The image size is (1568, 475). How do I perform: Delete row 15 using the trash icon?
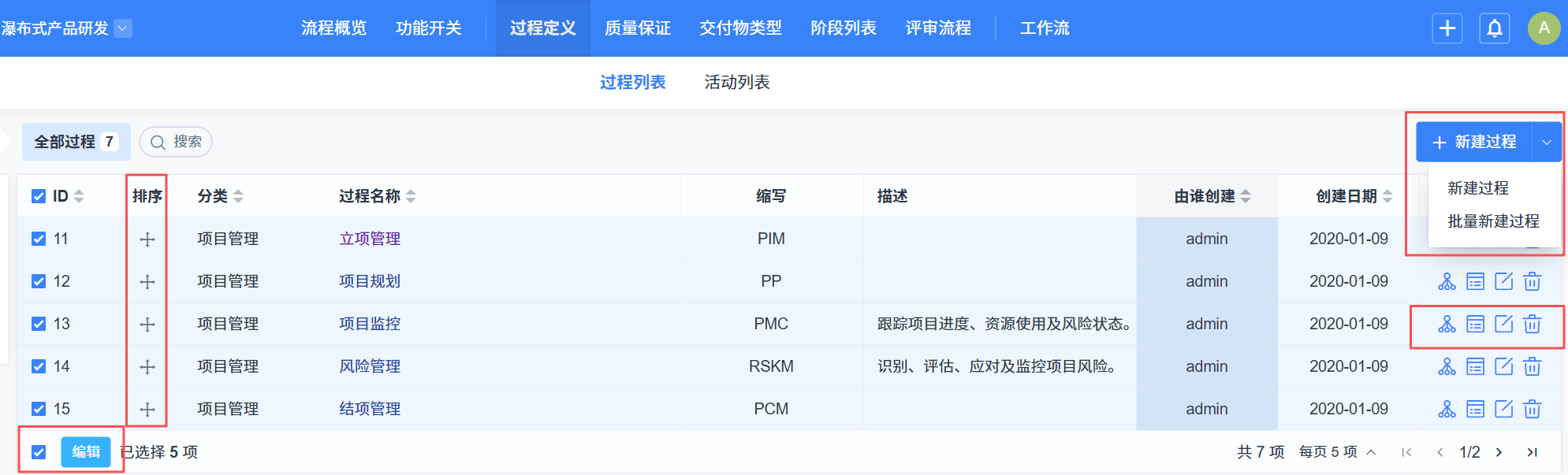[1532, 409]
